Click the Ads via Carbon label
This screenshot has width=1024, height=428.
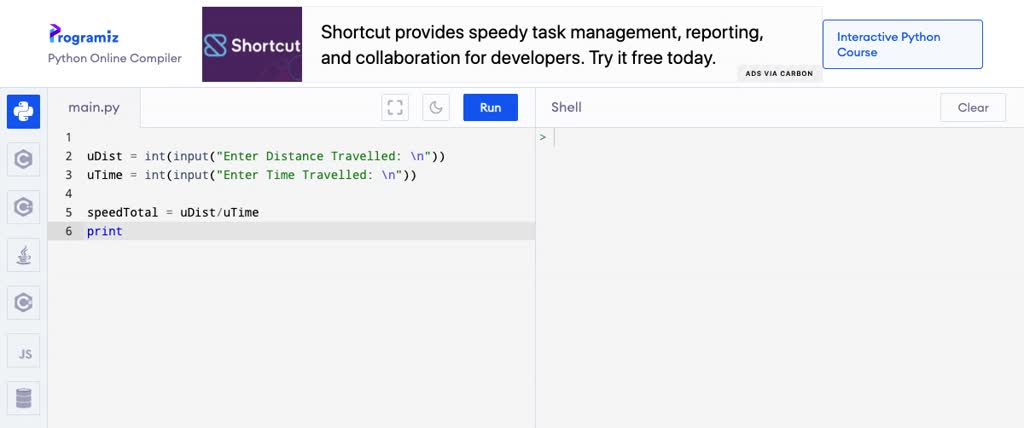(779, 74)
